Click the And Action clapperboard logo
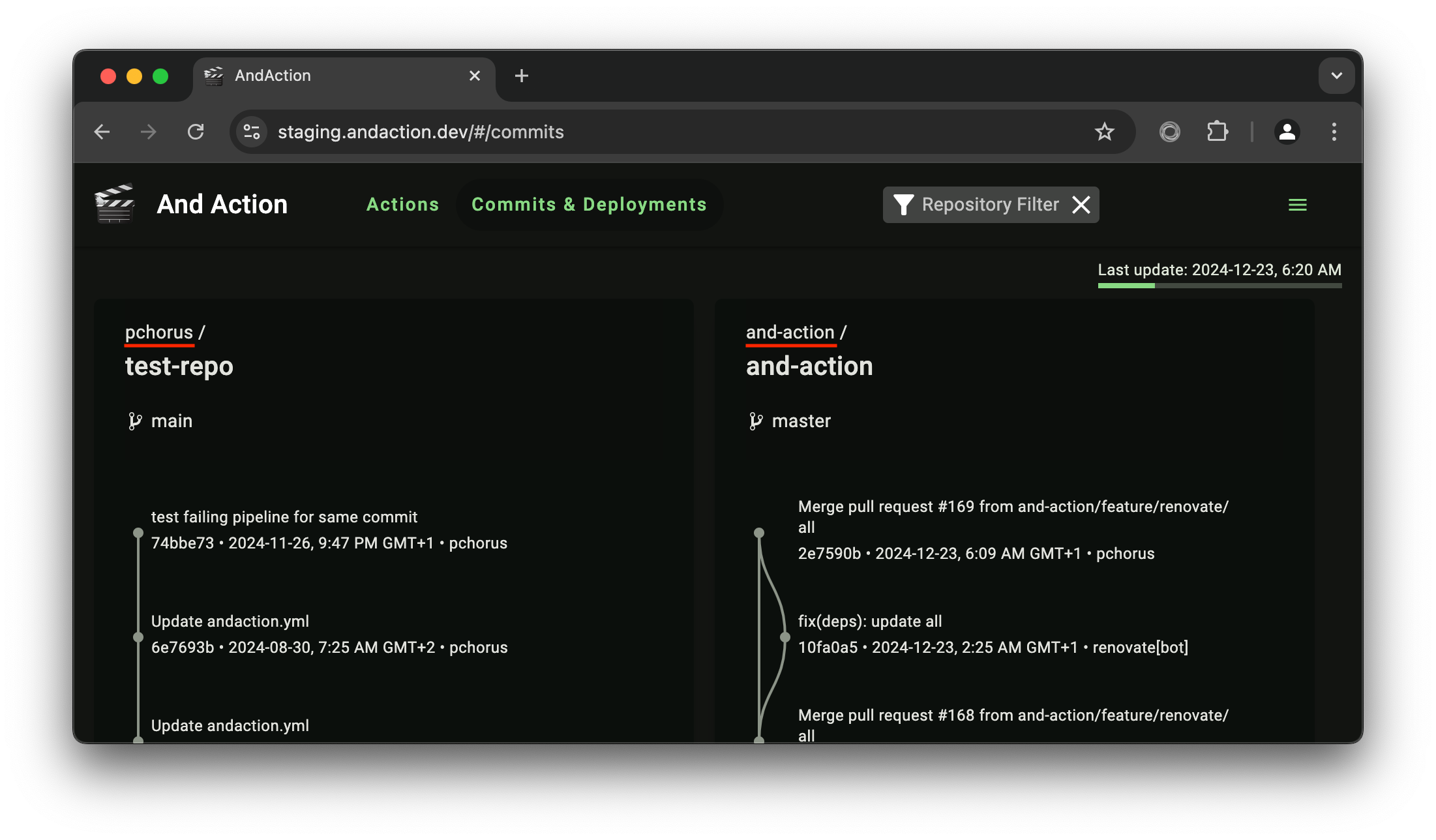 click(115, 203)
